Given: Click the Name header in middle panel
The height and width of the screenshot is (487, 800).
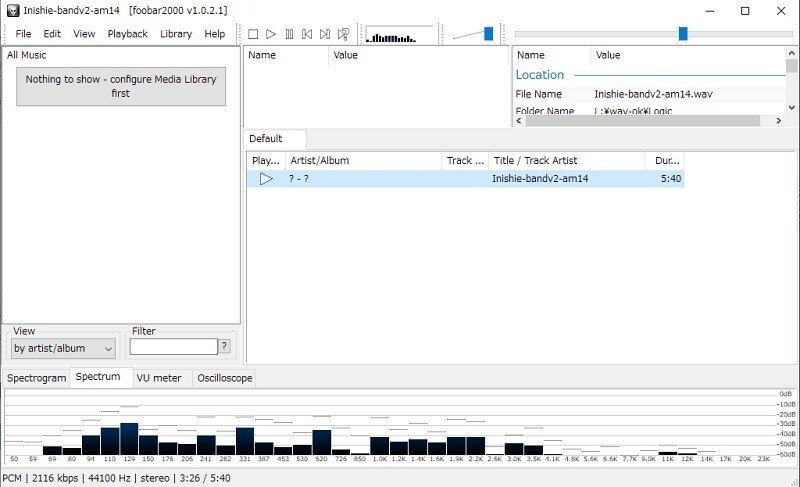Looking at the screenshot, I should (262, 55).
